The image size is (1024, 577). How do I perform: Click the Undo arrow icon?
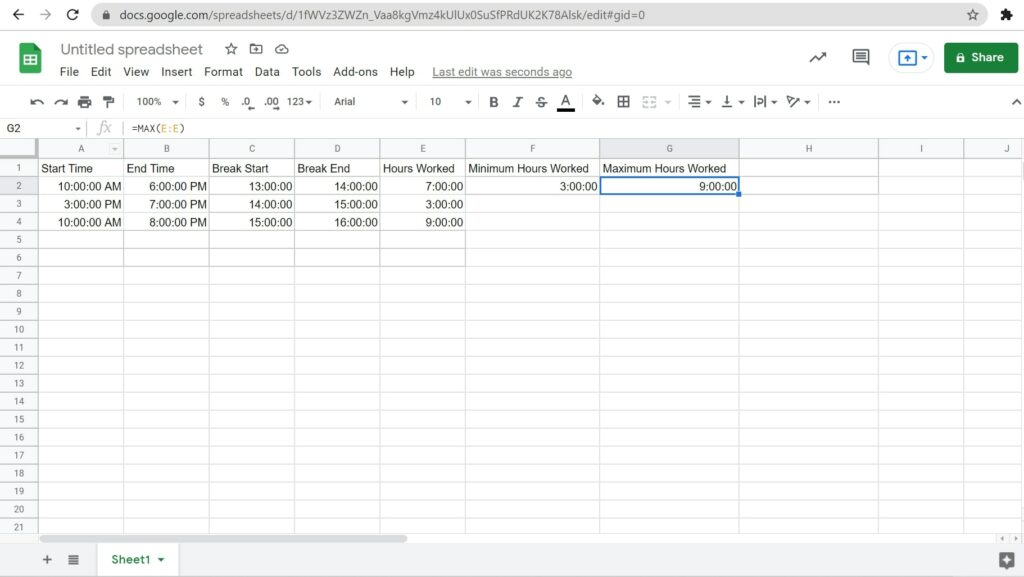(37, 102)
